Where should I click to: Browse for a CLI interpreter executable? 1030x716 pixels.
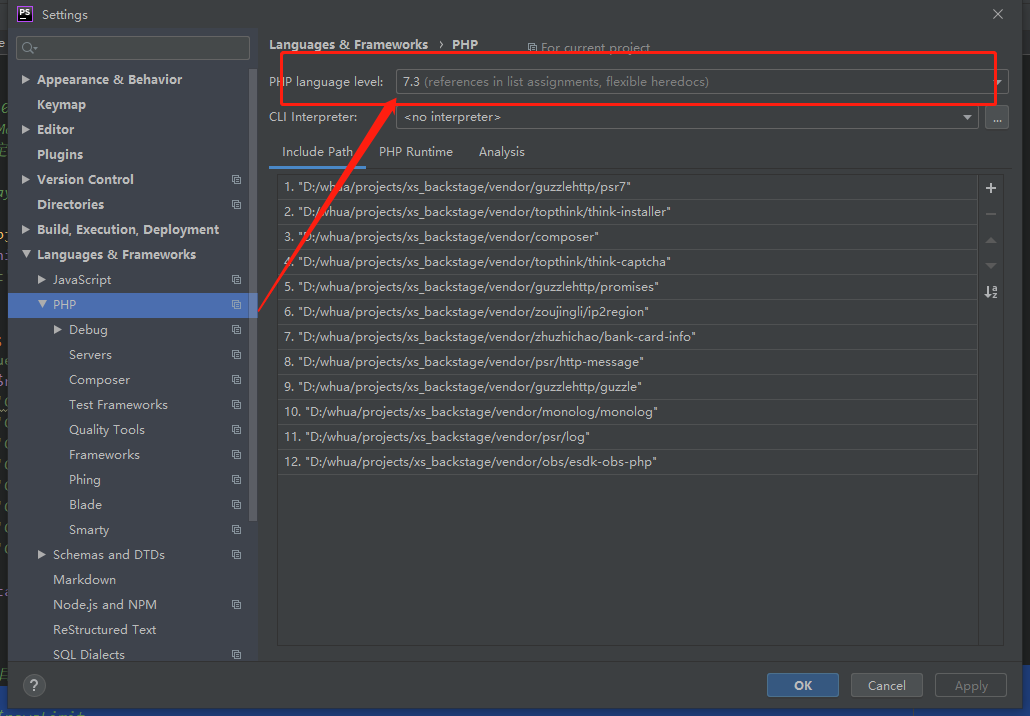click(x=997, y=117)
